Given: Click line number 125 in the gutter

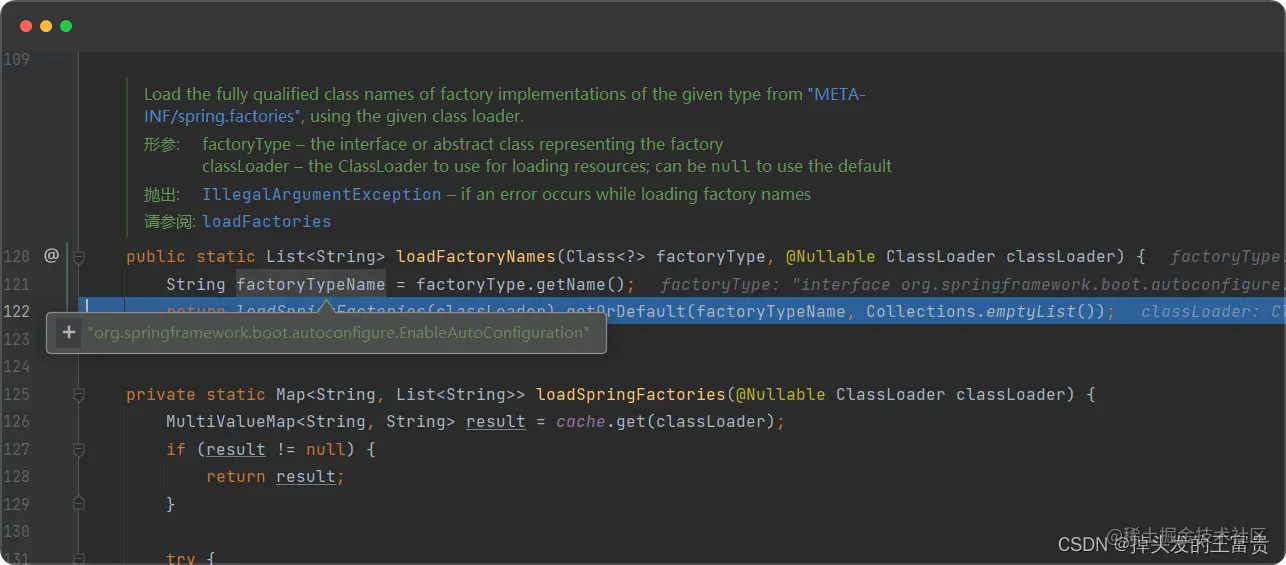Looking at the screenshot, I should click(17, 395).
